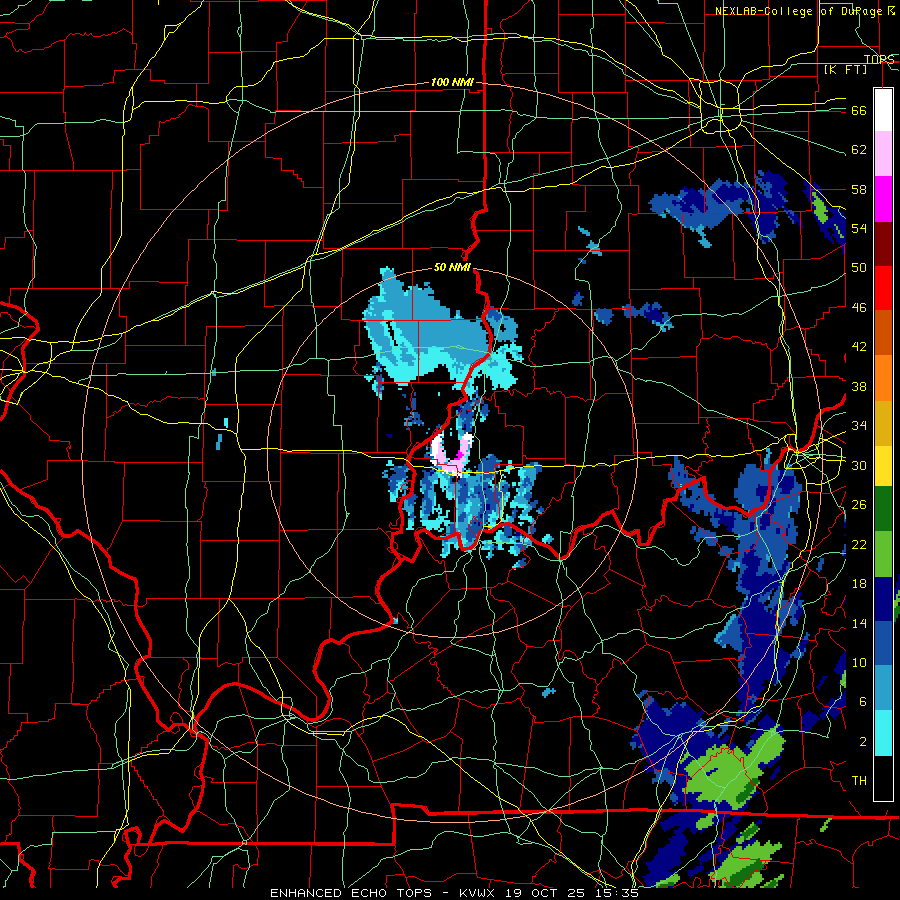Click the 54 scale value
Image resolution: width=900 pixels, height=900 pixels.
(859, 228)
